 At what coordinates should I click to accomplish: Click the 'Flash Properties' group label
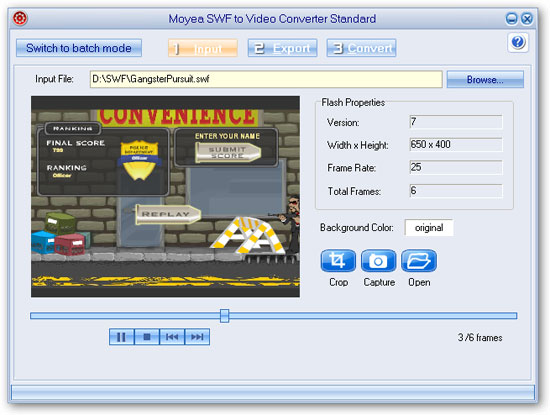point(353,102)
